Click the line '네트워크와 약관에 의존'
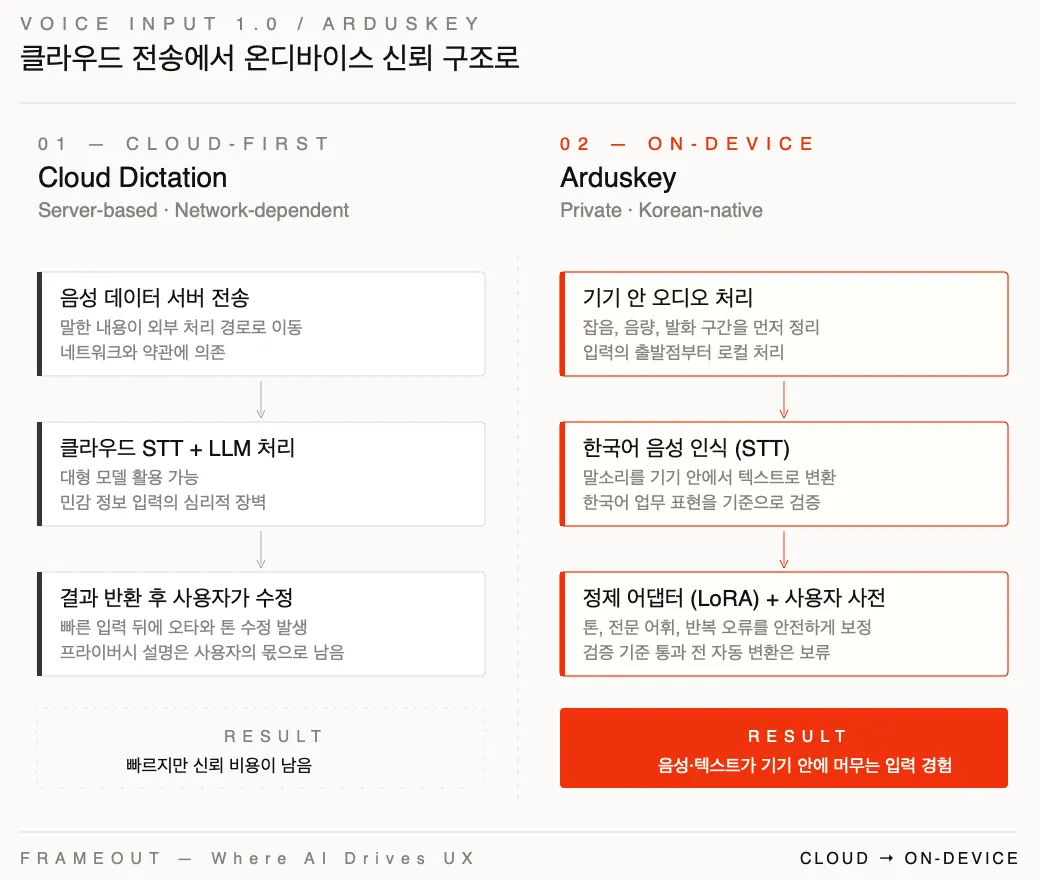Image resolution: width=1040 pixels, height=880 pixels. 143,352
